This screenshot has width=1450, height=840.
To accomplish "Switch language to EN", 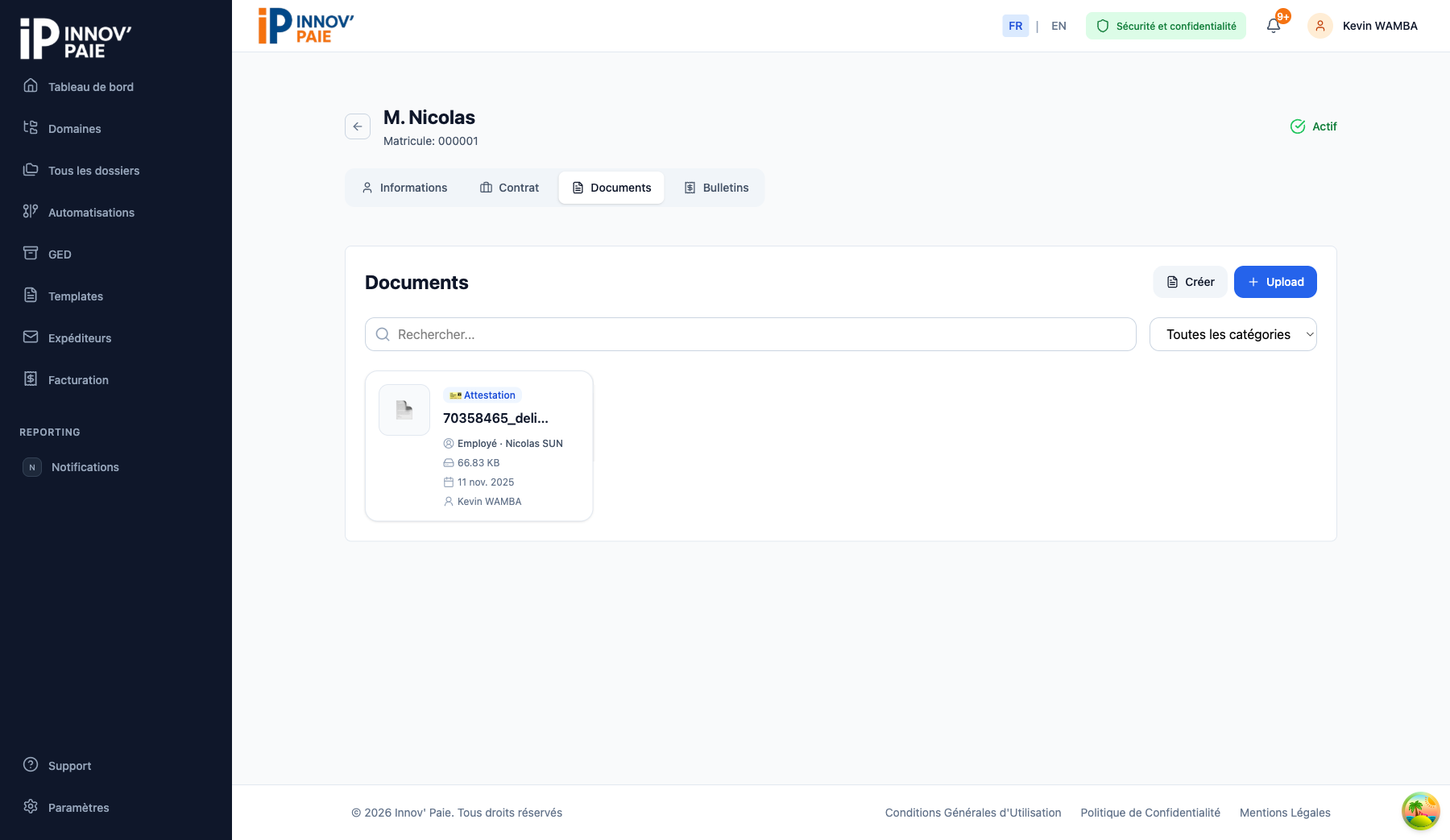I will click(x=1058, y=26).
